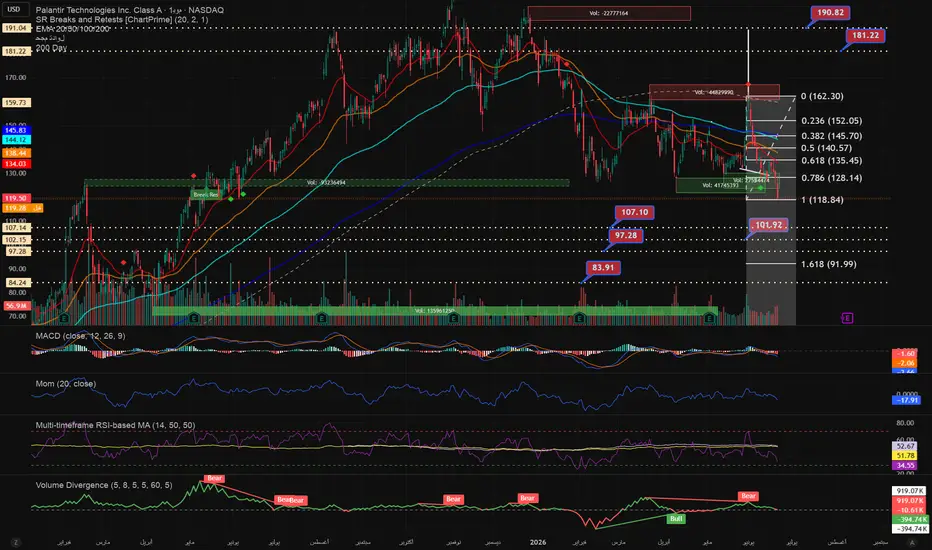The width and height of the screenshot is (932, 550).
Task: Click the 84.24 price axis label
Action: click(x=16, y=283)
